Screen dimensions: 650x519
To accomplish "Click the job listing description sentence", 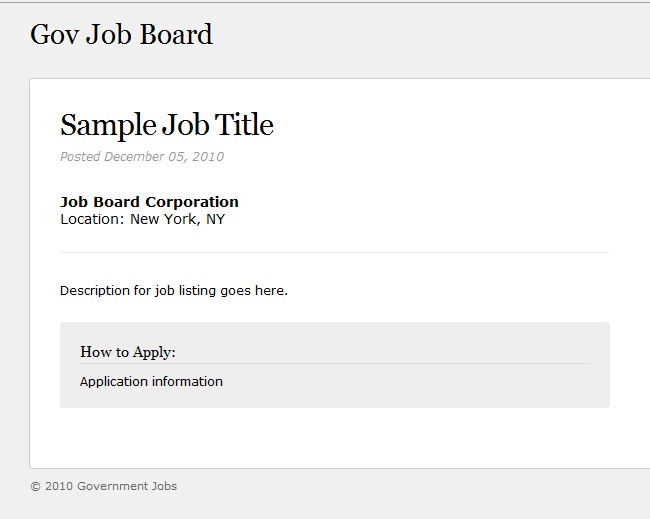I will click(x=174, y=291).
